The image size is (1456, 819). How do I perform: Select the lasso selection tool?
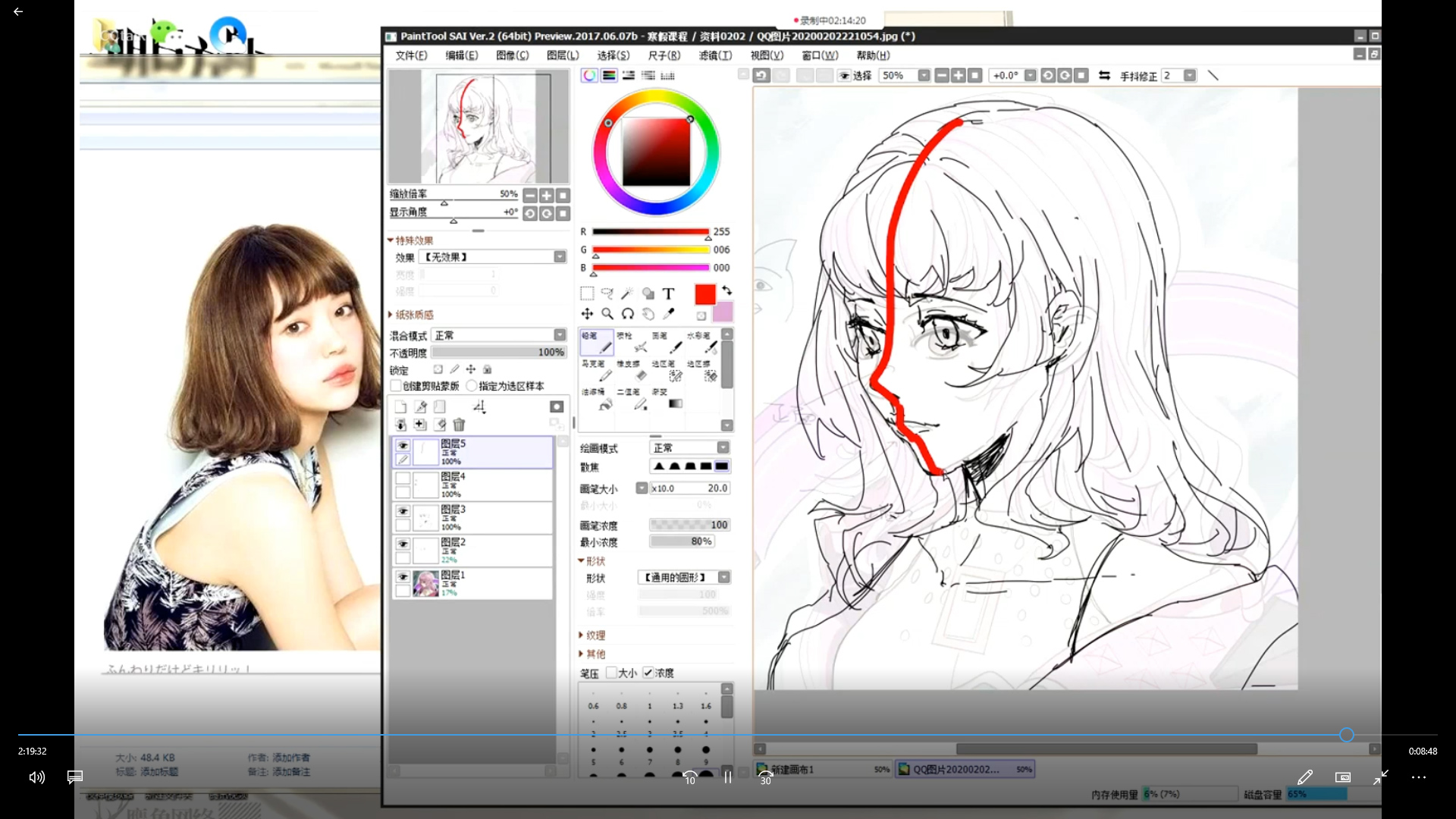[x=607, y=293]
